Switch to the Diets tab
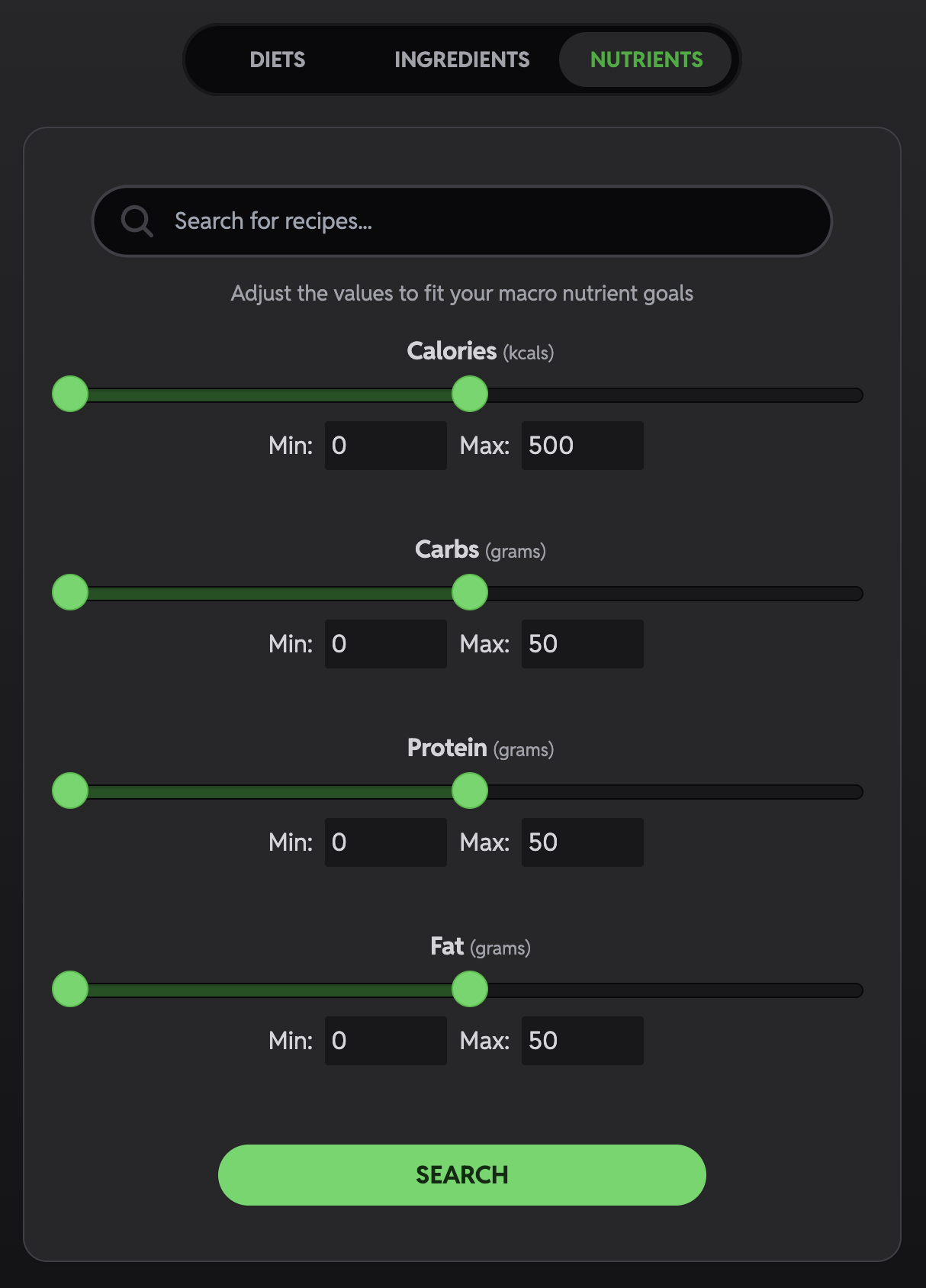The height and width of the screenshot is (1288, 926). point(278,60)
